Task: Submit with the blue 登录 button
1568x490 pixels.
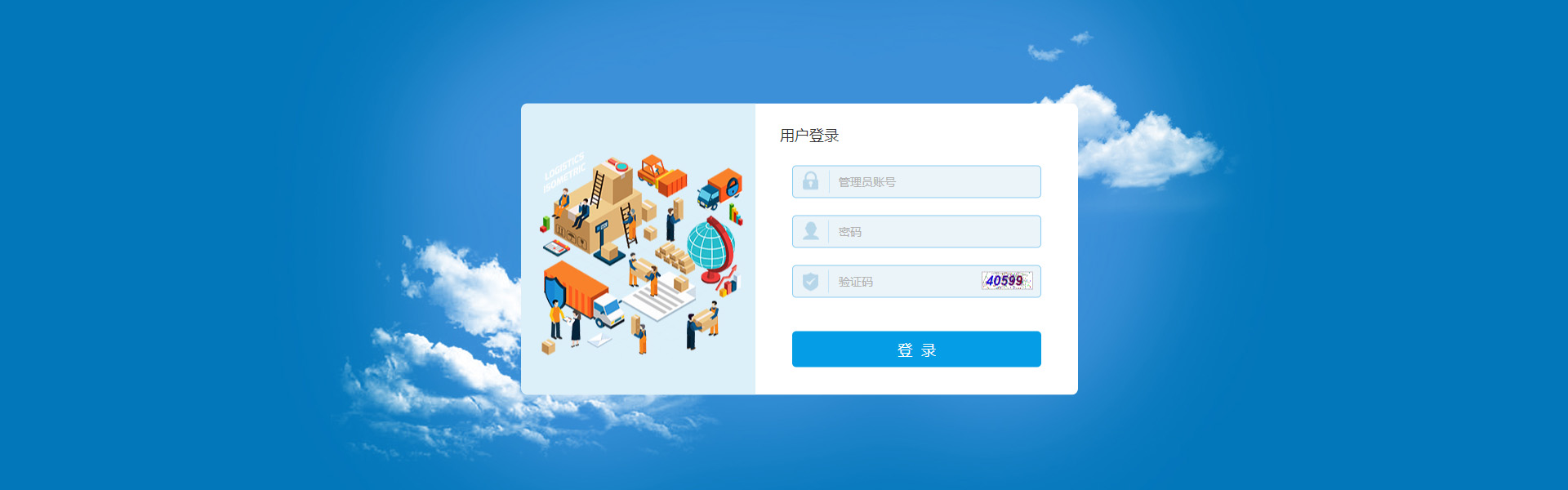Action: tap(916, 350)
